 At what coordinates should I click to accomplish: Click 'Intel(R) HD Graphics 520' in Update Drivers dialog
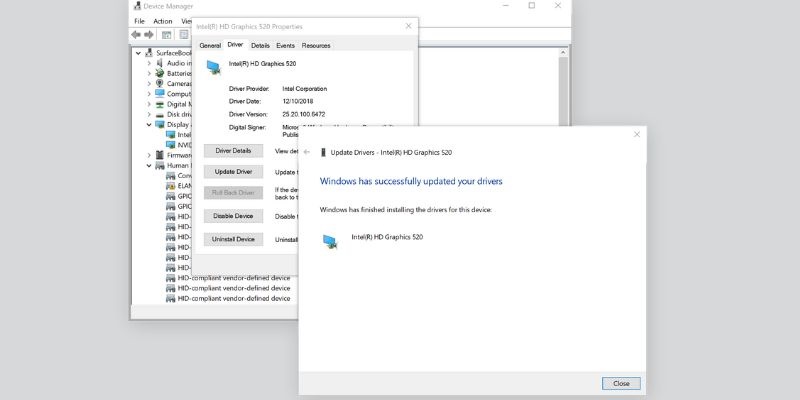387,237
